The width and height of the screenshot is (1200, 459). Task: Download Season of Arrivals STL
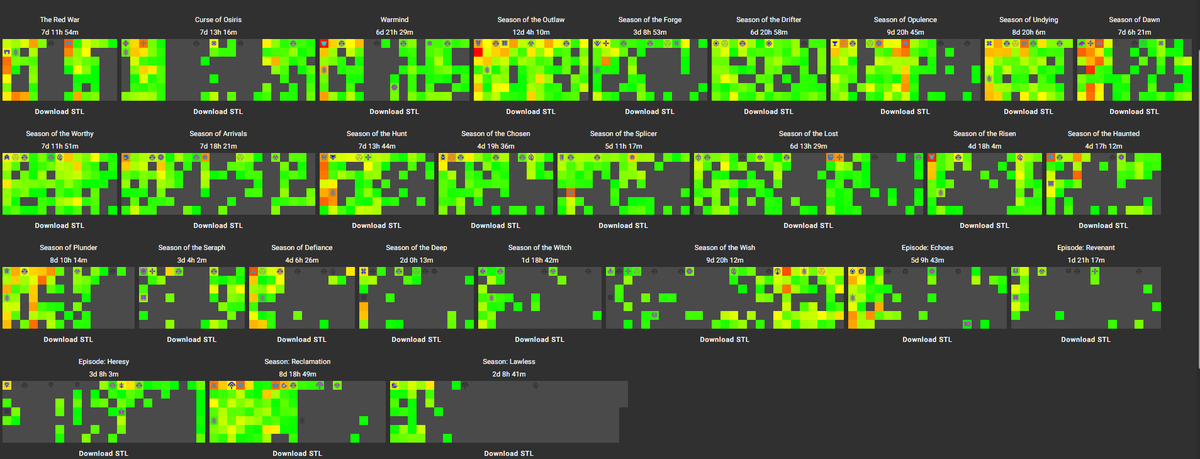217,225
